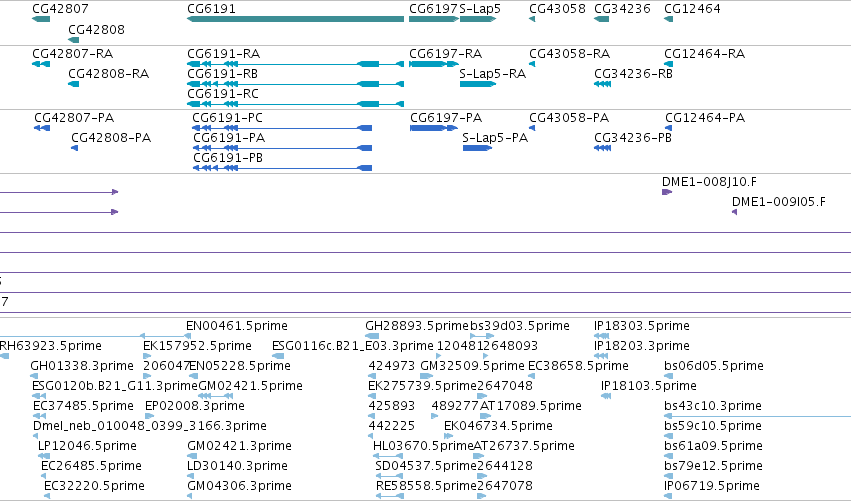
Task: Click the EC37485.5prime EST label
Action: click(x=83, y=406)
